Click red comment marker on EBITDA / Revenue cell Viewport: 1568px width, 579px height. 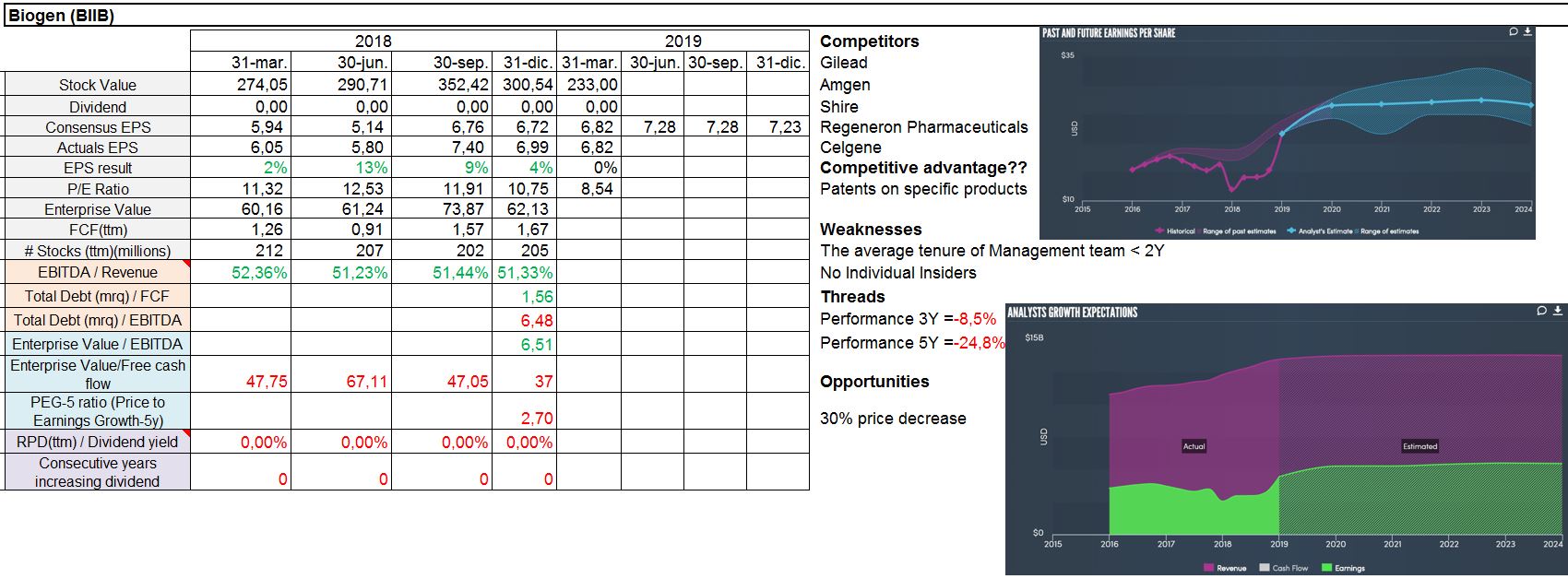pyautogui.click(x=186, y=265)
